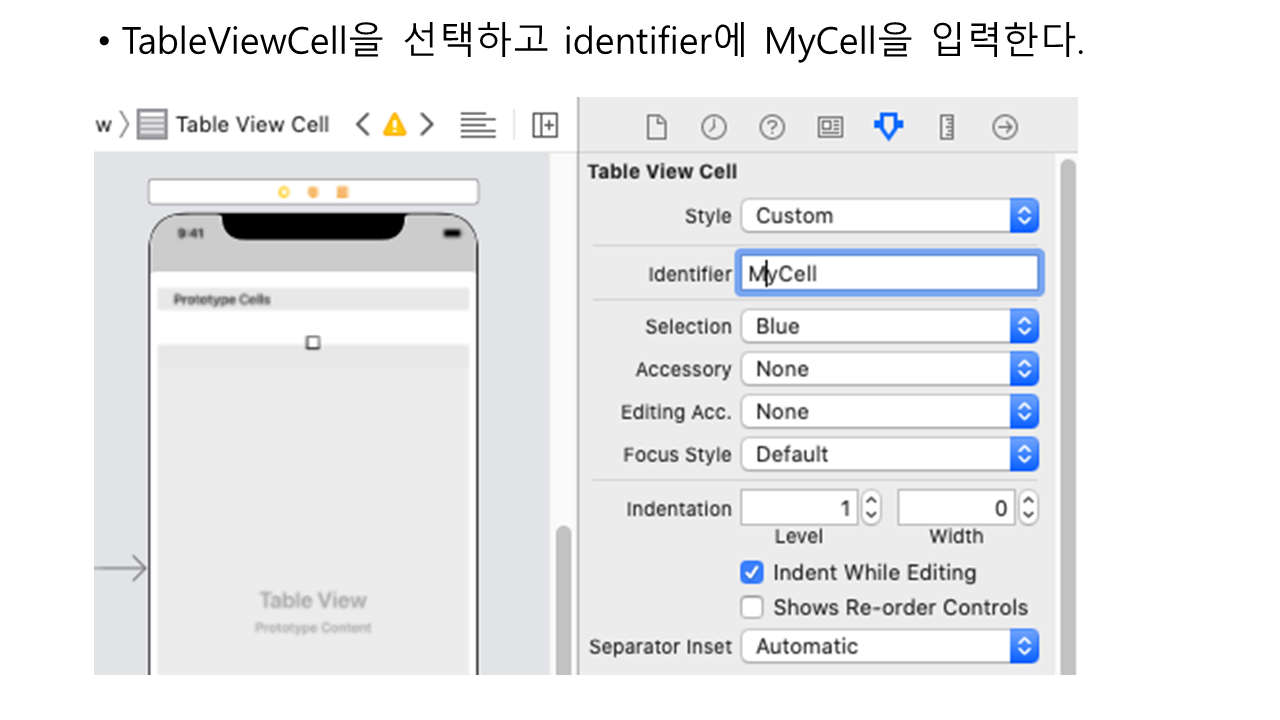
Task: Open the editor options lines icon
Action: pos(478,125)
